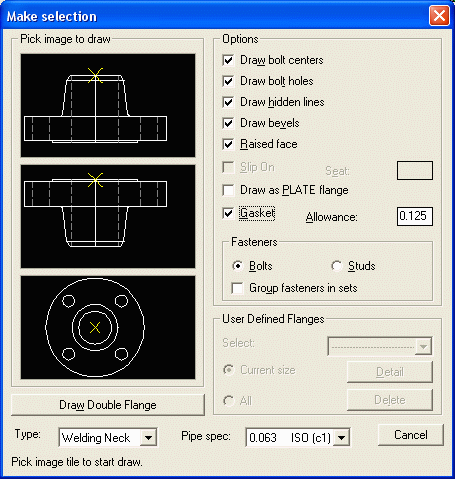Close the Make selection dialog
This screenshot has width=455, height=479.
coord(439,16)
